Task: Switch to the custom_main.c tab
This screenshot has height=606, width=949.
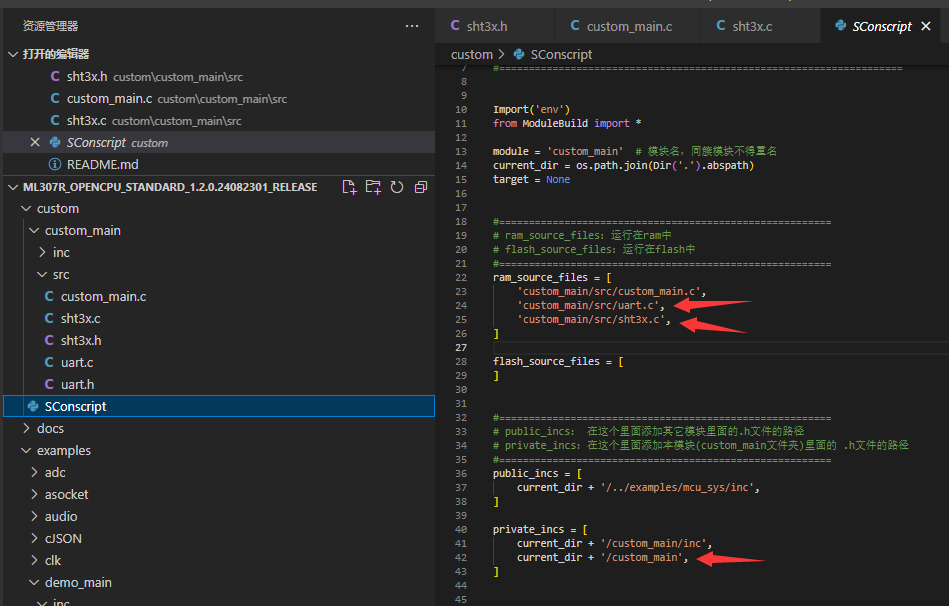Action: click(627, 26)
